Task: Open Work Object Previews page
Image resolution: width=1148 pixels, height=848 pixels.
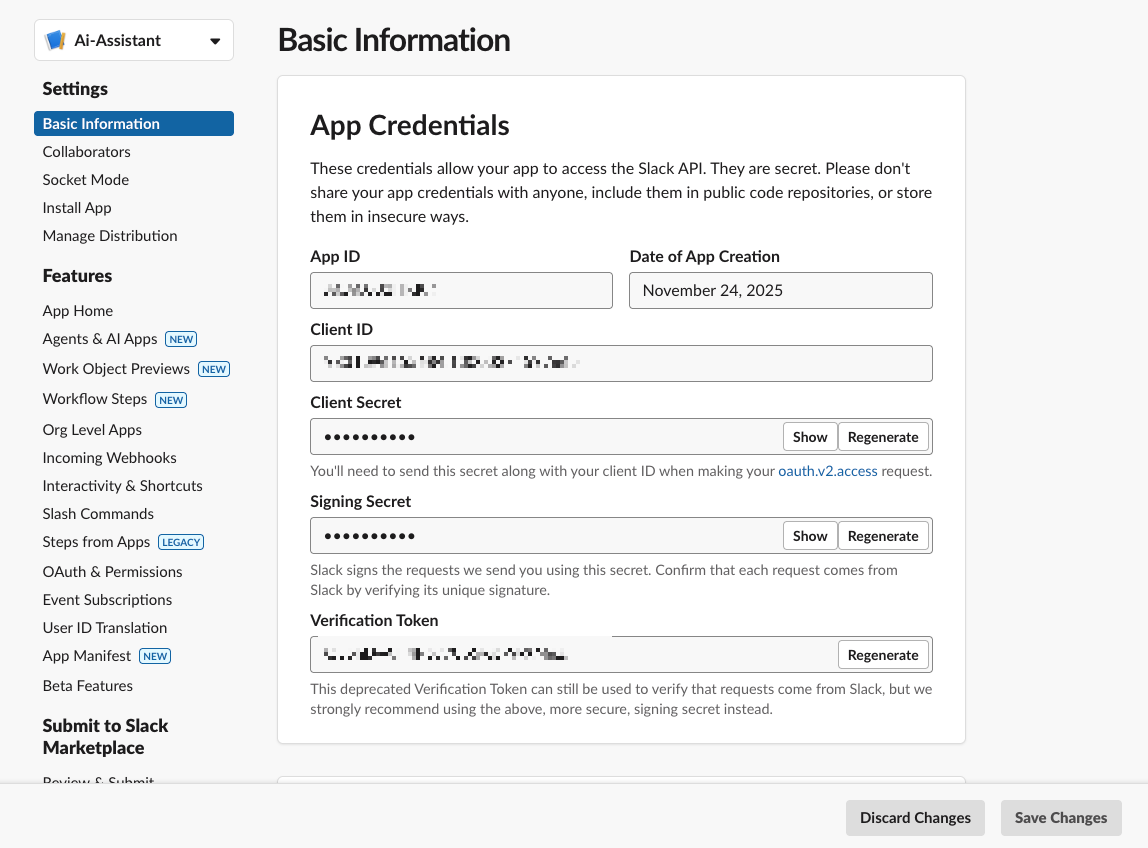Action: coord(116,369)
